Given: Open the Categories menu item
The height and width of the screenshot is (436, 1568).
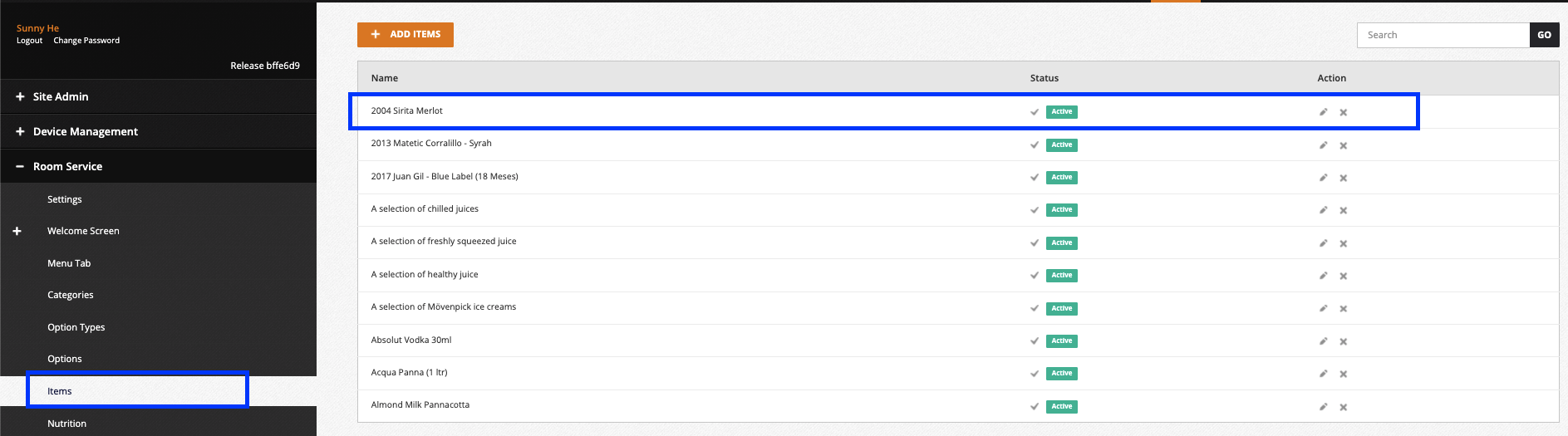Looking at the screenshot, I should [71, 295].
